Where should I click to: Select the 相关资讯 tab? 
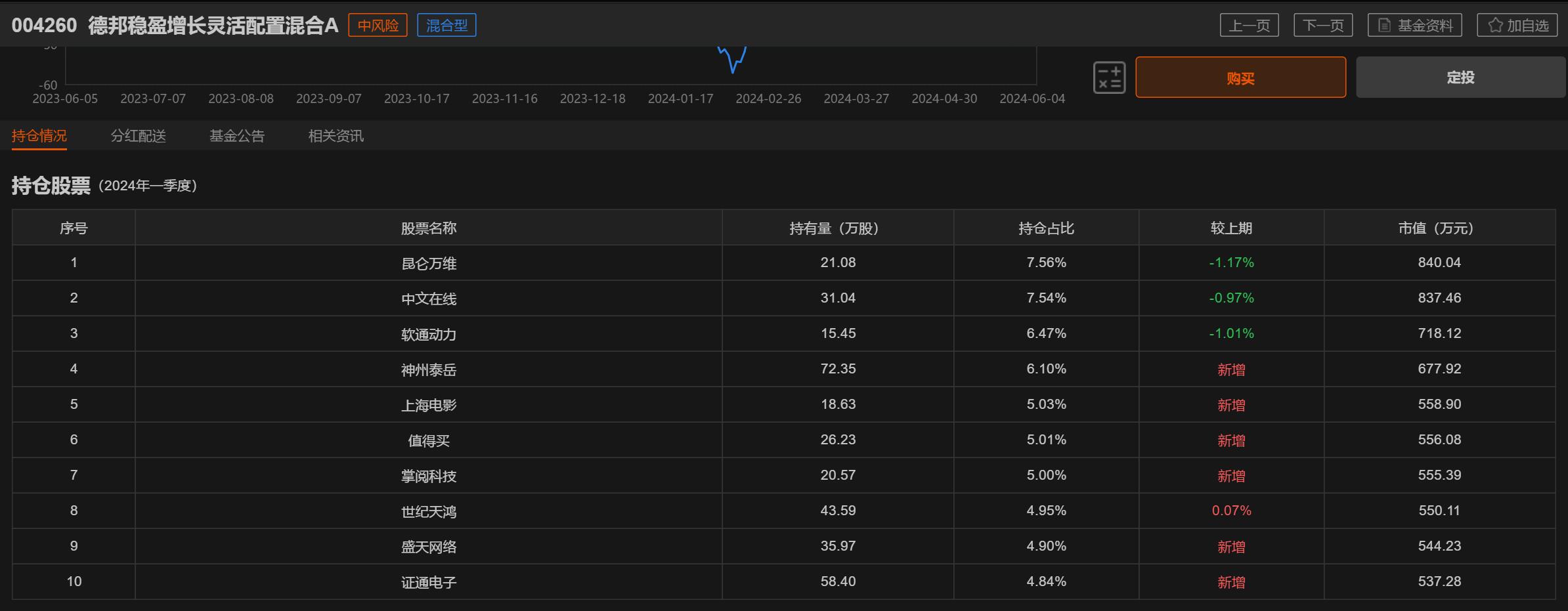tap(336, 136)
